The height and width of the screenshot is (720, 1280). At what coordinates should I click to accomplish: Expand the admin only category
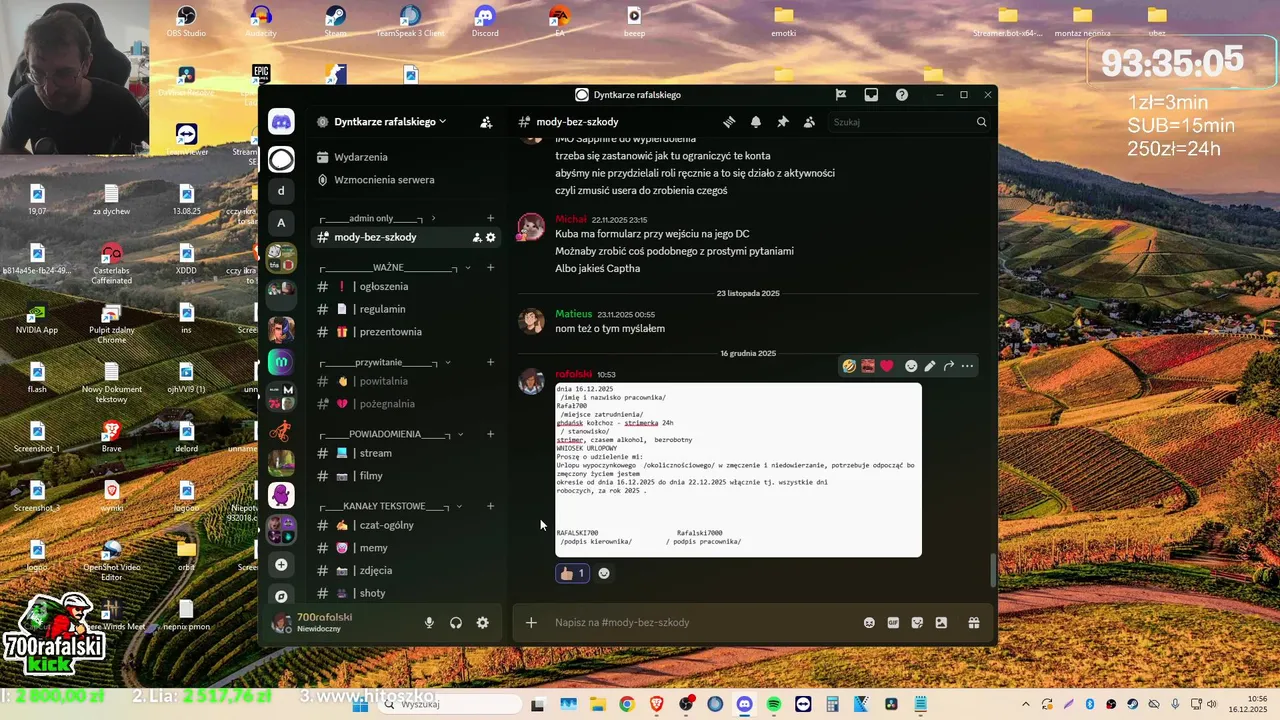(x=378, y=218)
